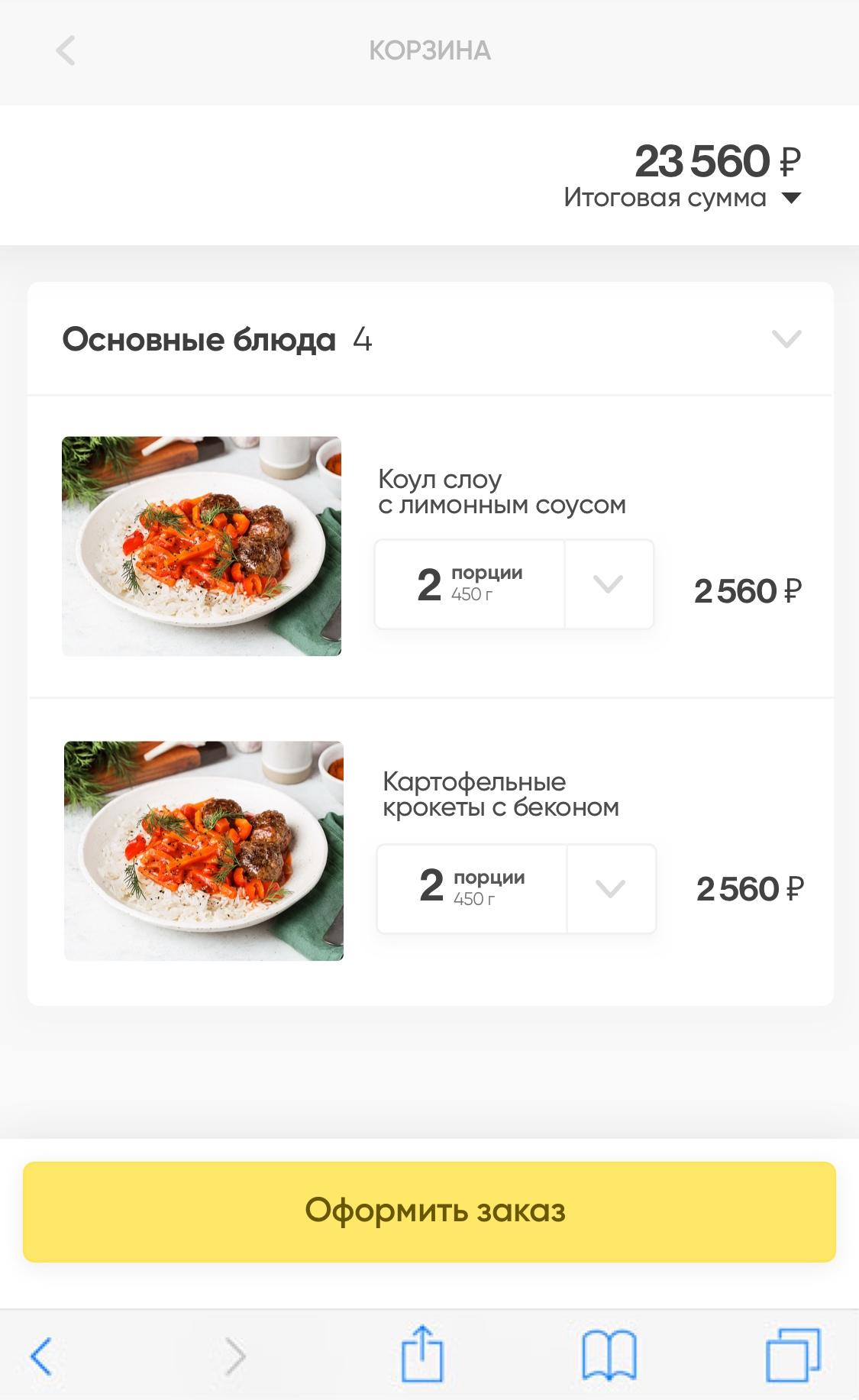Tap the Safari forward arrow
This screenshot has width=859, height=1400.
point(236,1356)
